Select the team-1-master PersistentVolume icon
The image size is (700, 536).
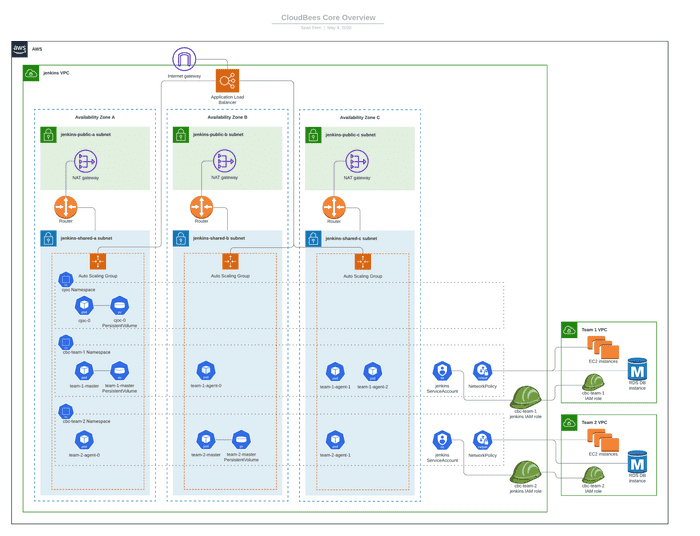pyautogui.click(x=119, y=371)
